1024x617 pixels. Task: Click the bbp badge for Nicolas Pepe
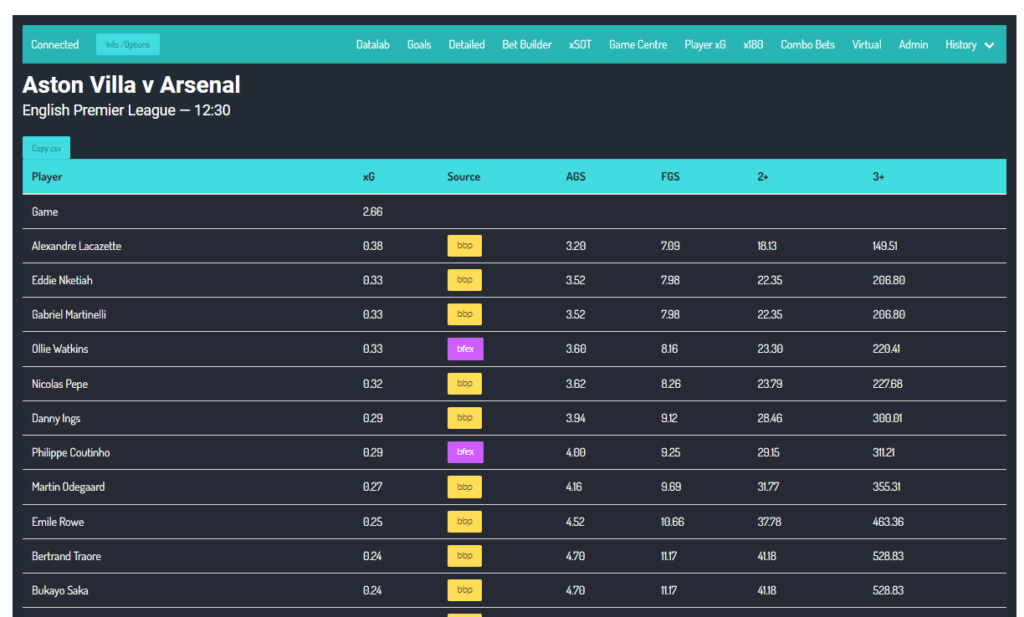pyautogui.click(x=464, y=383)
